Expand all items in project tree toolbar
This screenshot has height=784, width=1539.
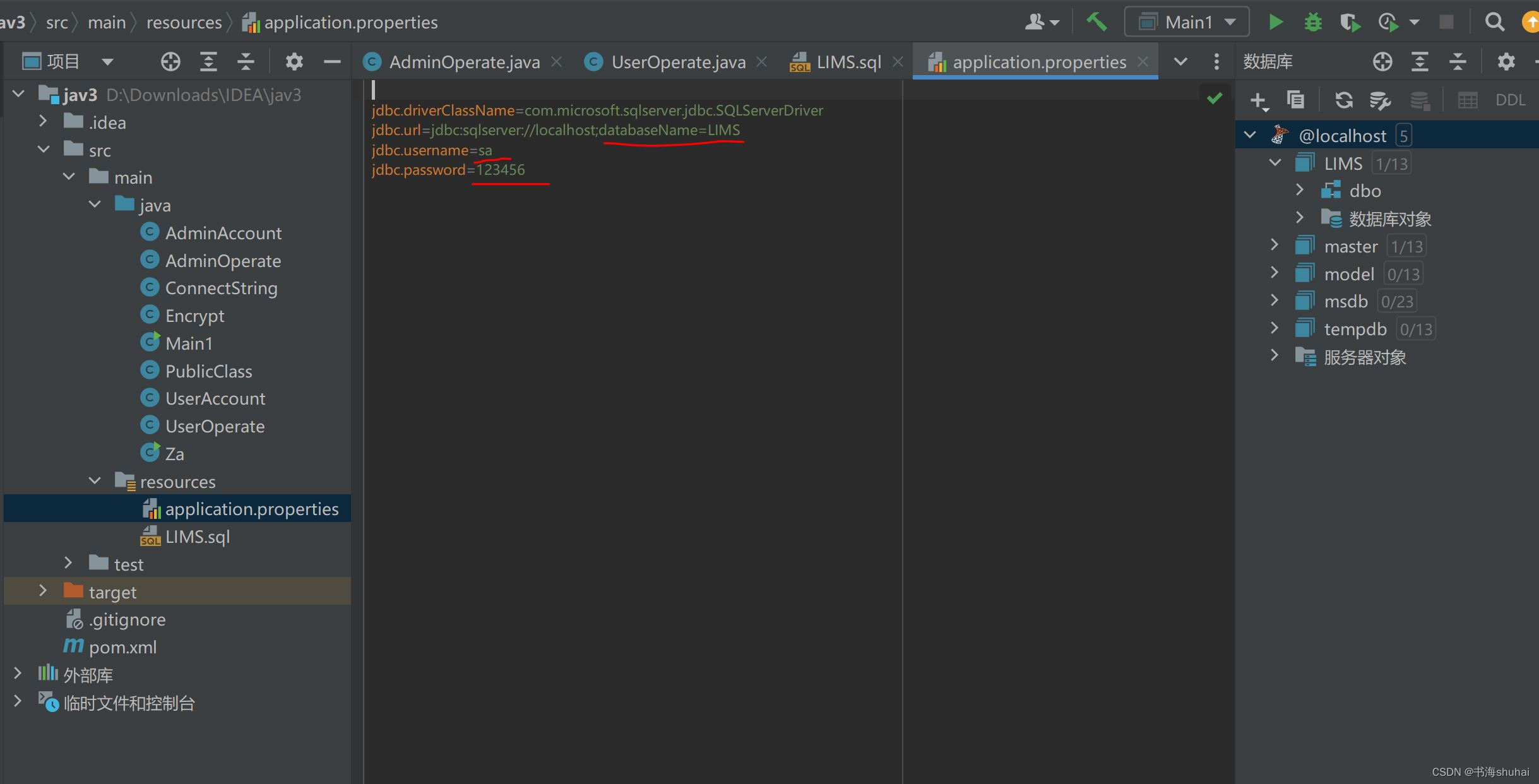tap(209, 61)
